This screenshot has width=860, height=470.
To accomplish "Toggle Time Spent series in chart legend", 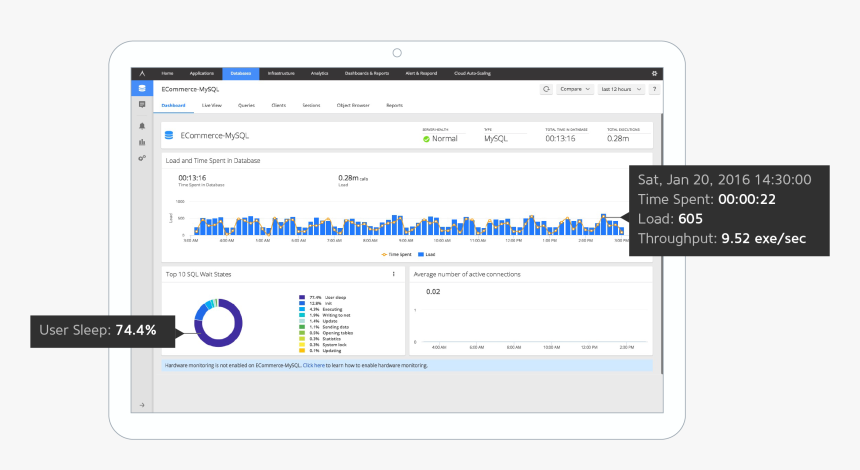I will 397,254.
